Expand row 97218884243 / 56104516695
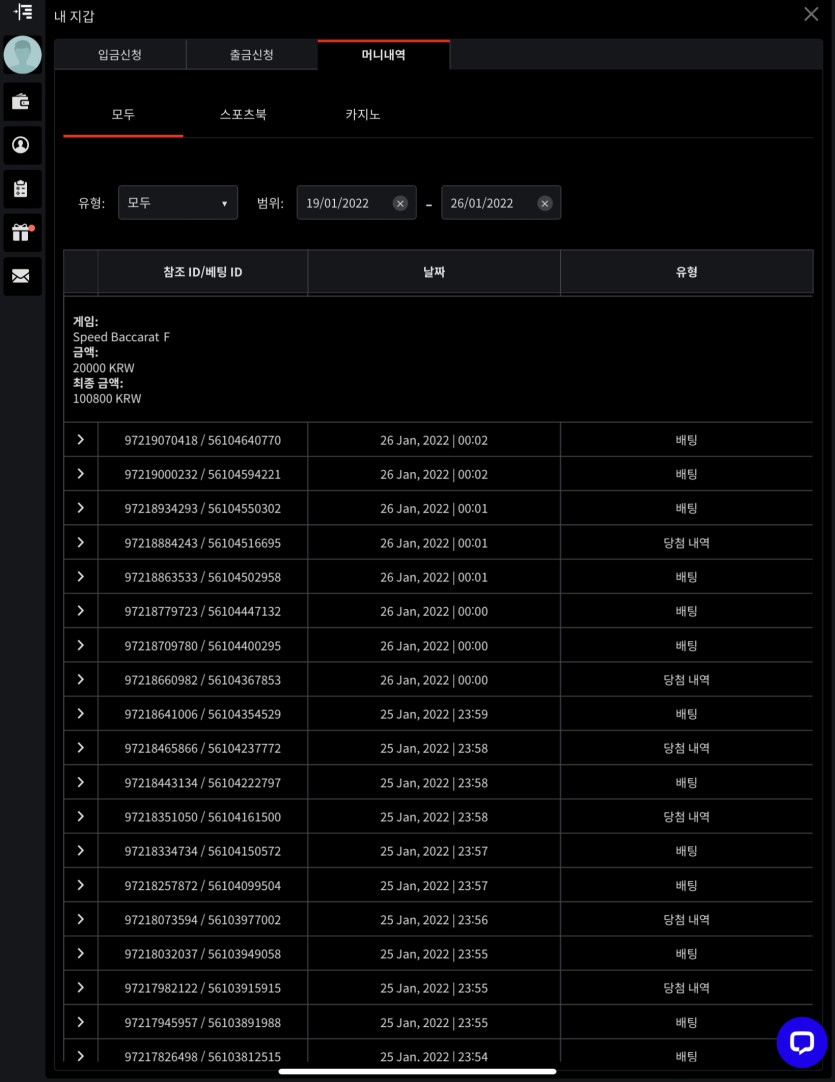The width and height of the screenshot is (835, 1082). (81, 542)
